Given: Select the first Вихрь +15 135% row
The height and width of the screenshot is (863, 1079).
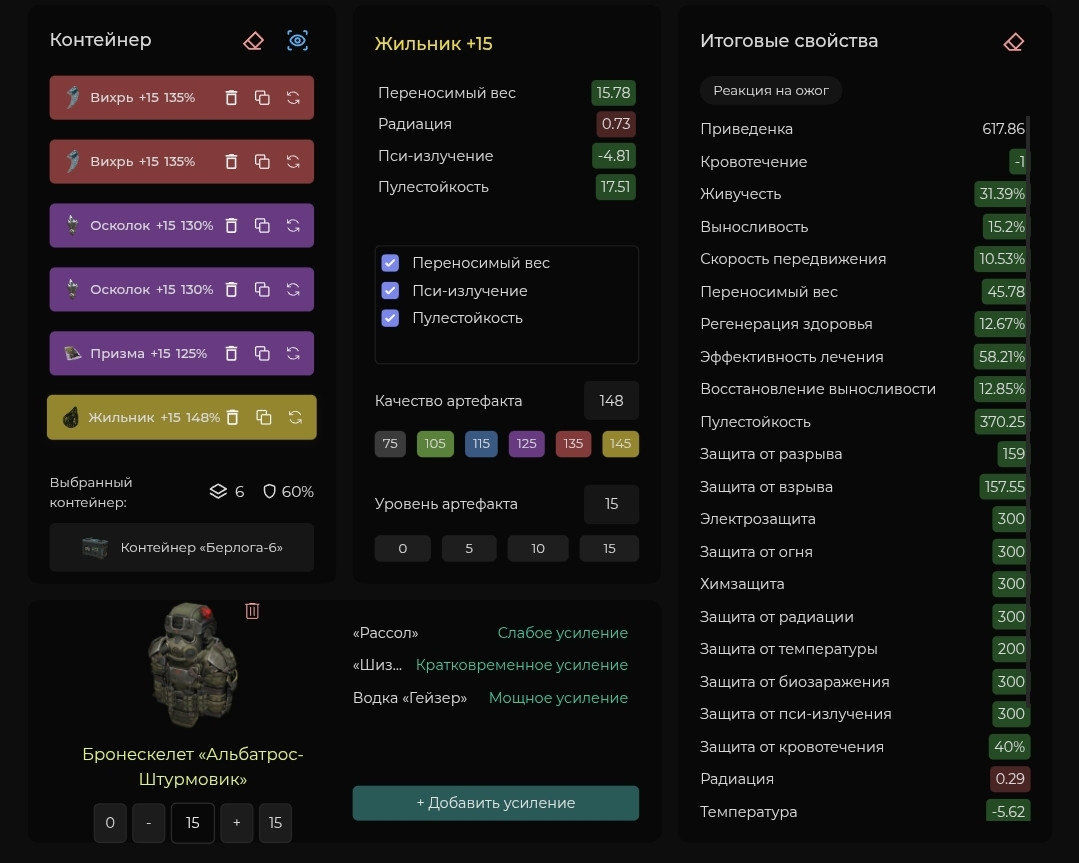Looking at the screenshot, I should 182,98.
